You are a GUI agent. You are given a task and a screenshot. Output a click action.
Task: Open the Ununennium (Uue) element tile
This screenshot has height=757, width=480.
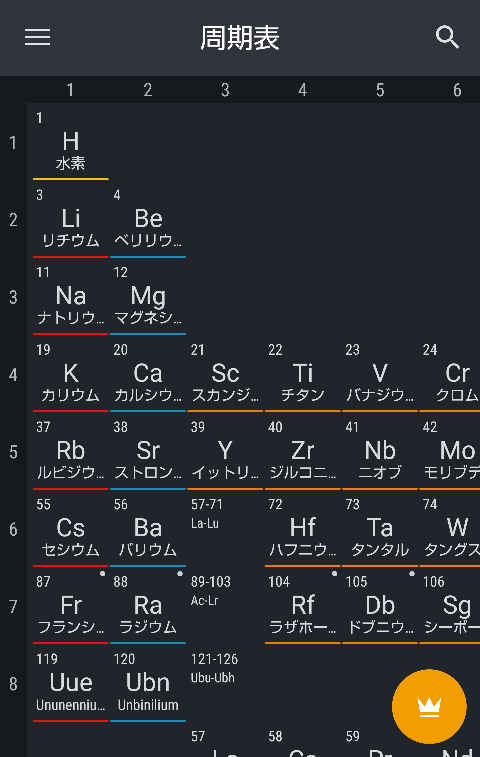71,686
